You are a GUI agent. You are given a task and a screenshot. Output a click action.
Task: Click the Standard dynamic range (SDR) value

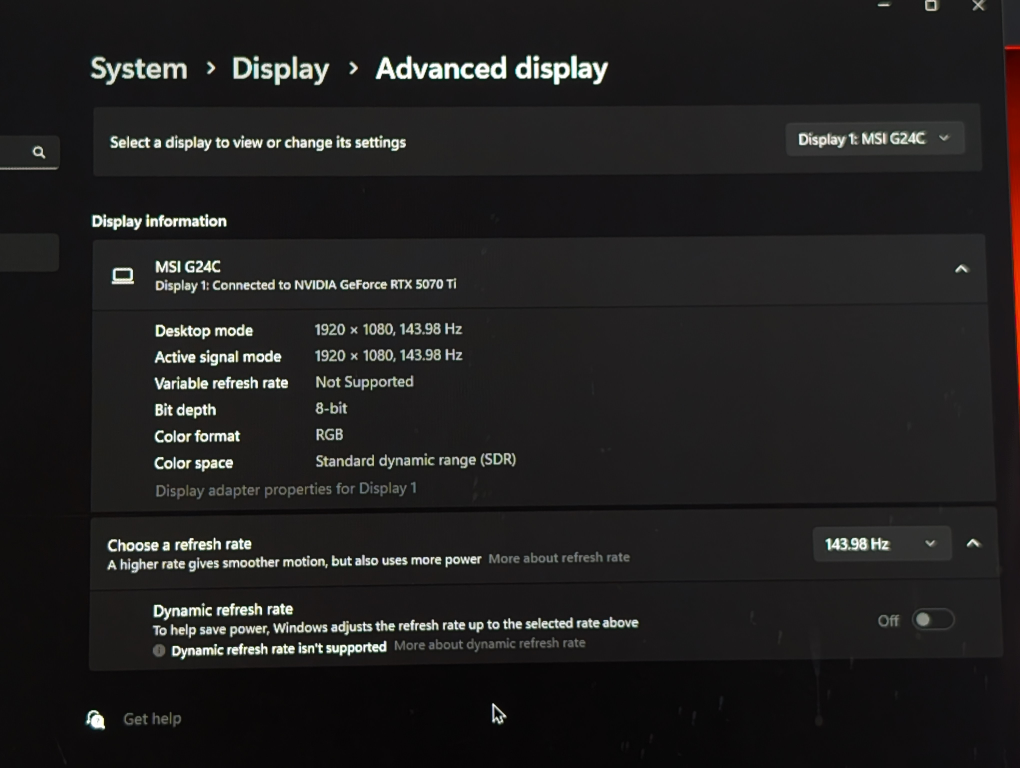coord(416,460)
